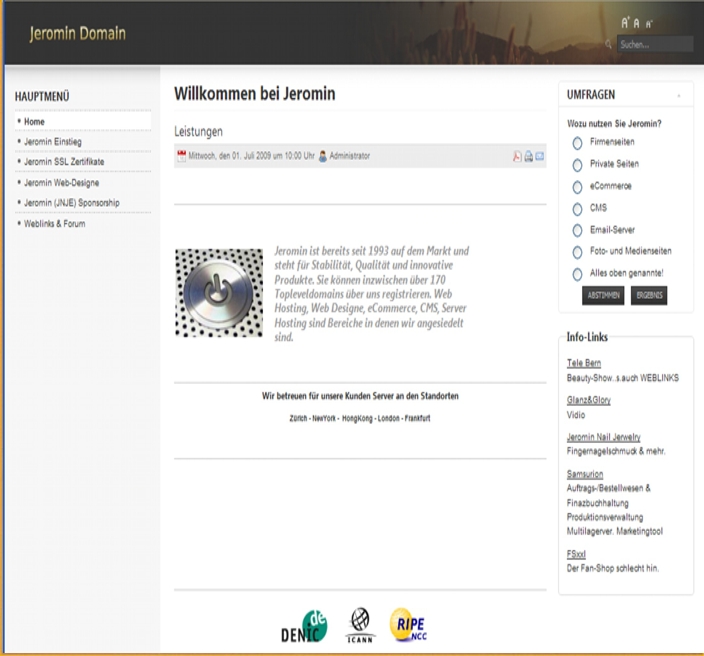Image resolution: width=704 pixels, height=656 pixels.
Task: Choose the Email-Server poll option
Action: [577, 231]
